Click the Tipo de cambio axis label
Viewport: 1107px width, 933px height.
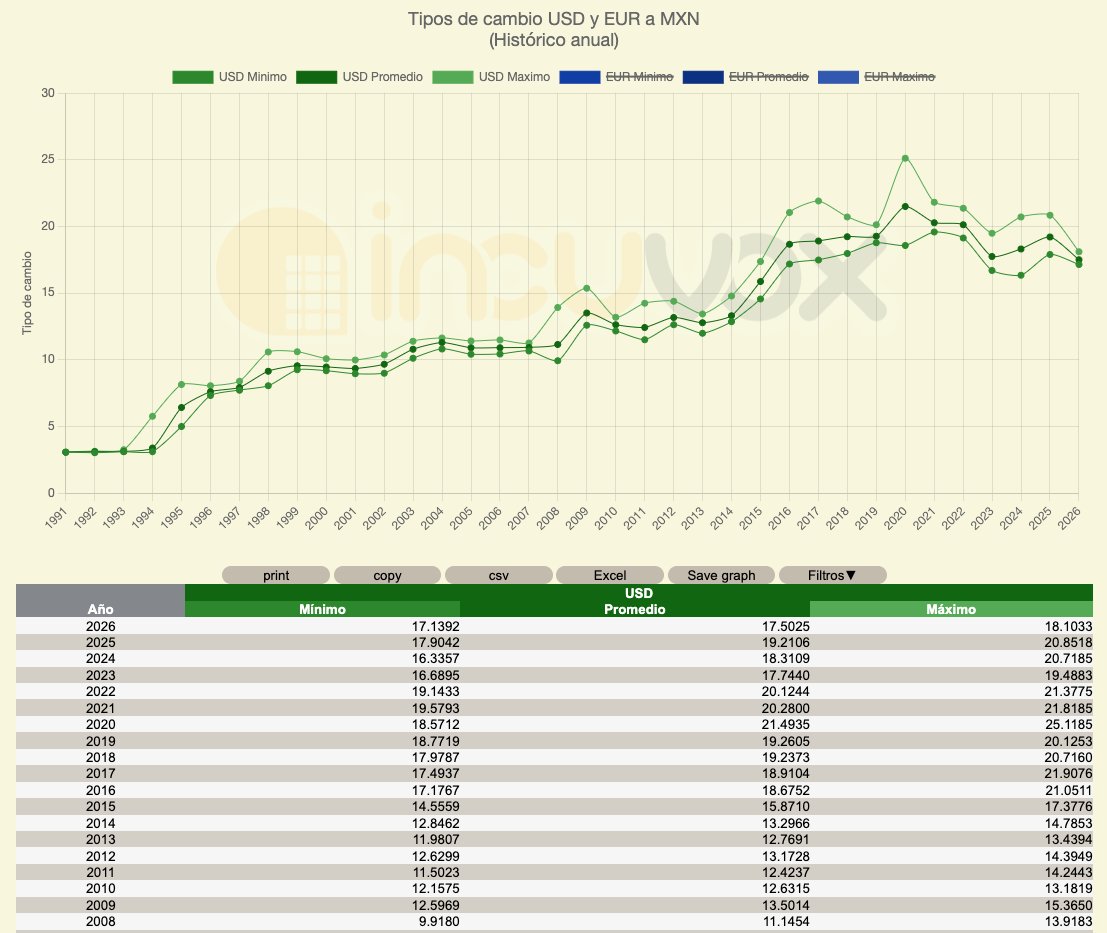27,293
